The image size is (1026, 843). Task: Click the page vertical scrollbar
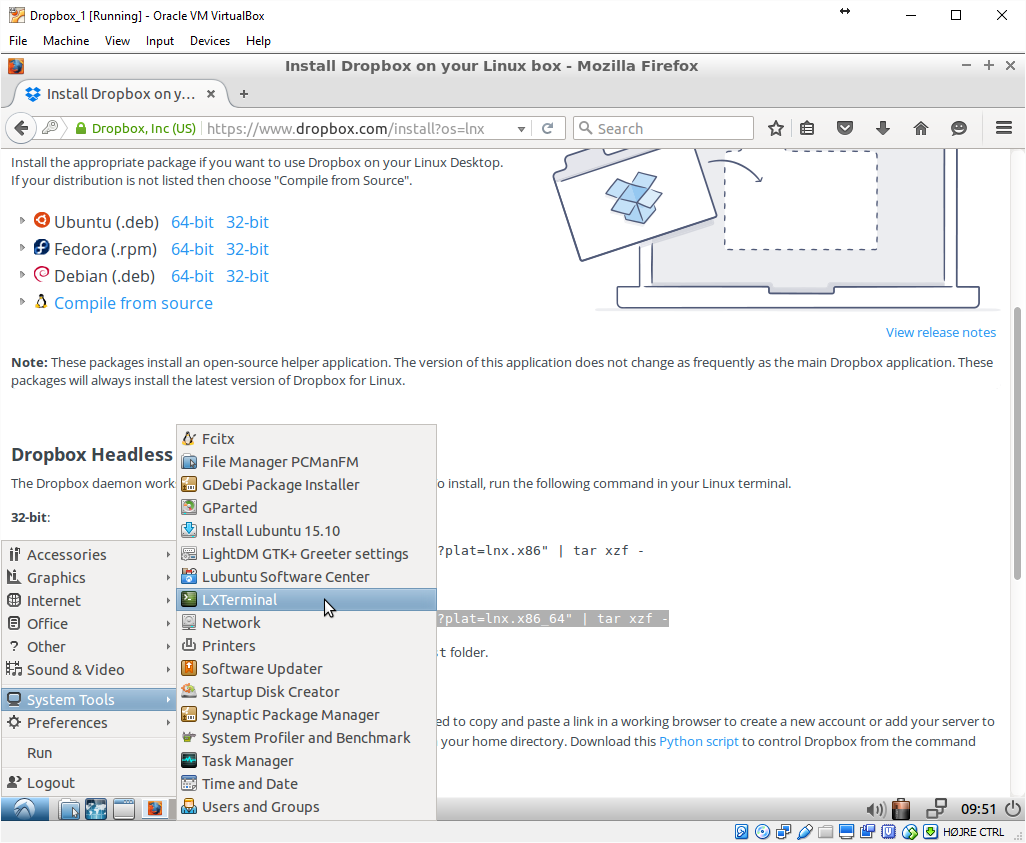pyautogui.click(x=1017, y=444)
